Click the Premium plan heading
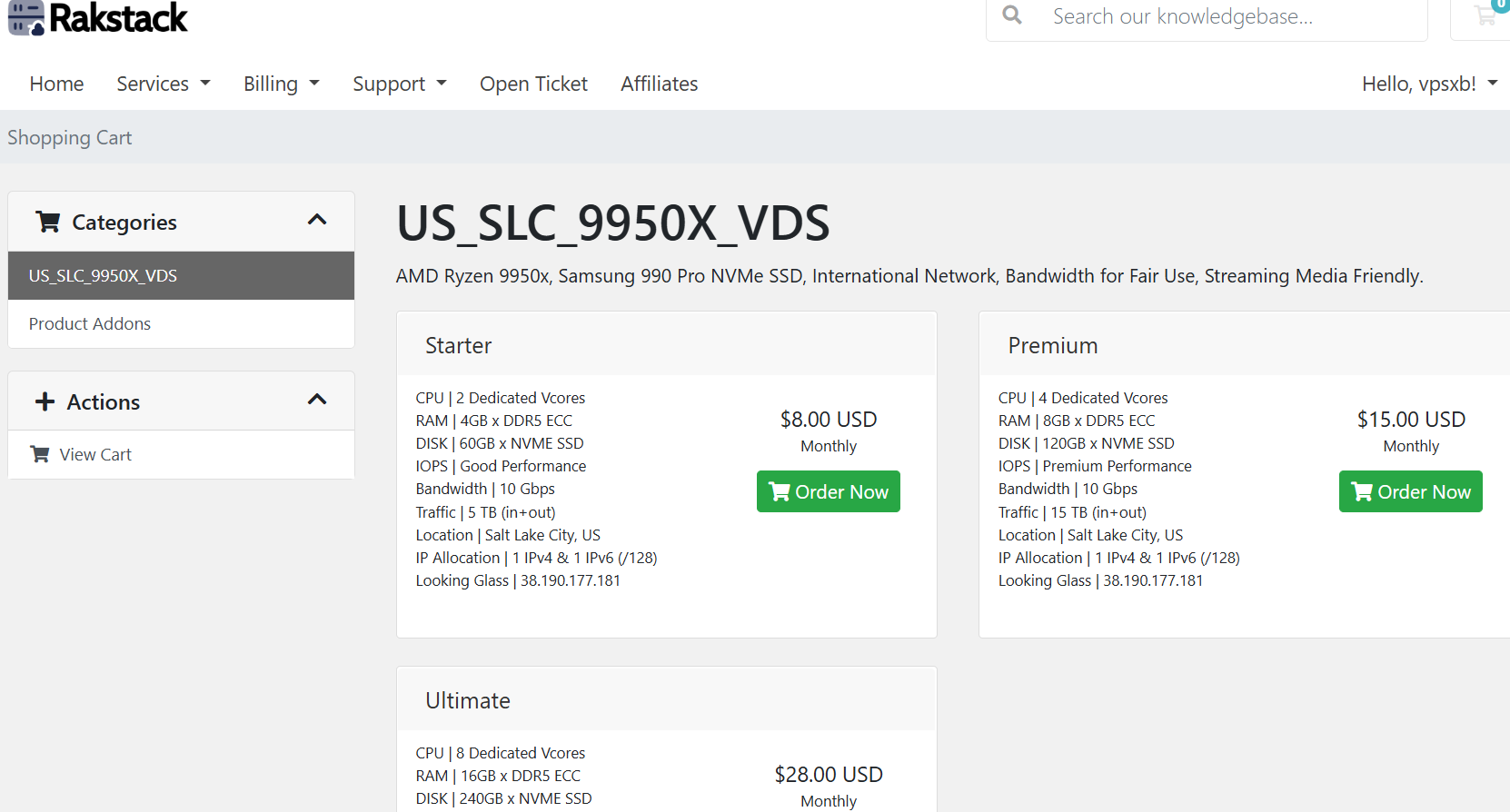The image size is (1510, 812). tap(1053, 345)
